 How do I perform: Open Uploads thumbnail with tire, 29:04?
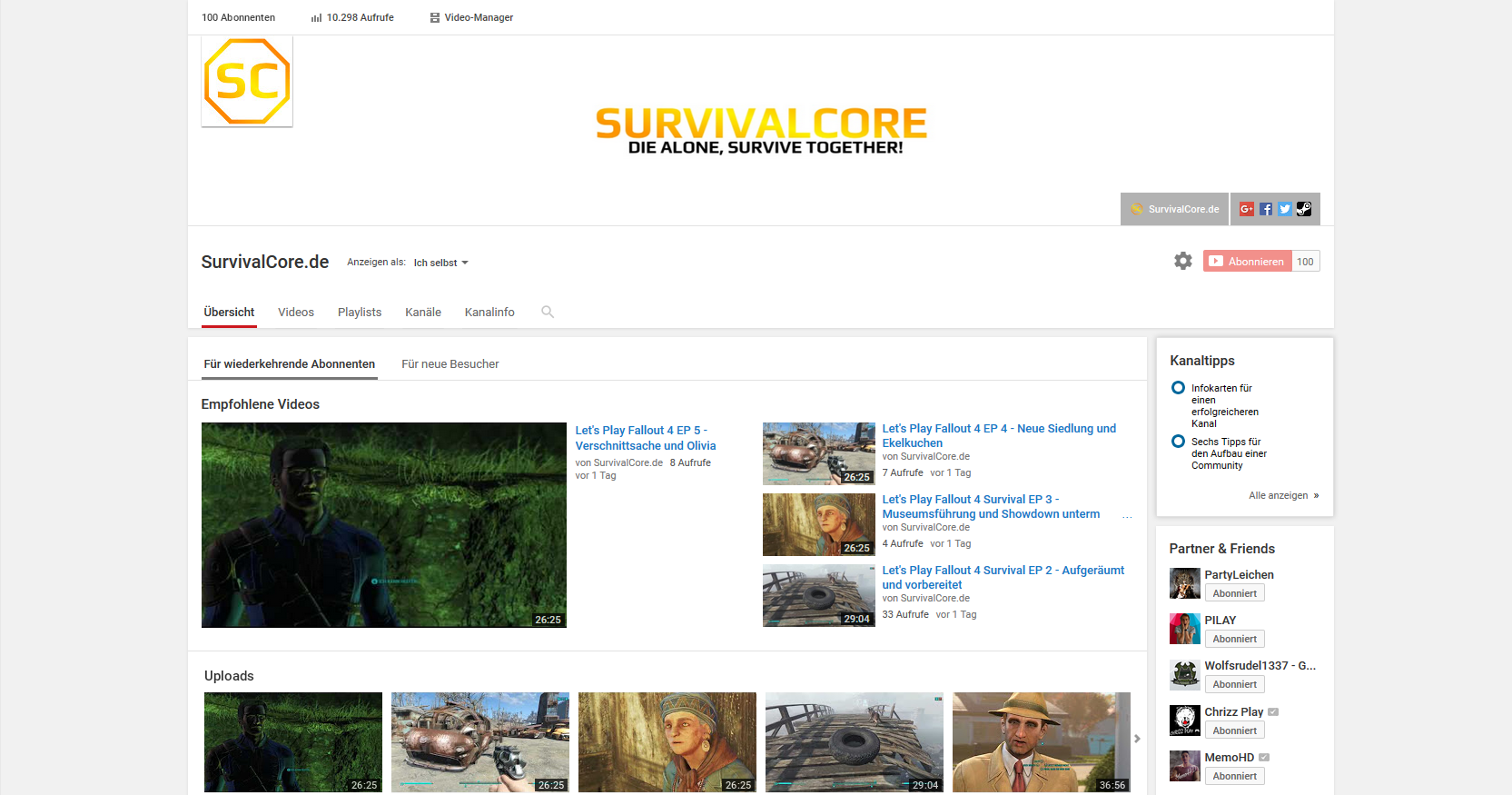(855, 742)
